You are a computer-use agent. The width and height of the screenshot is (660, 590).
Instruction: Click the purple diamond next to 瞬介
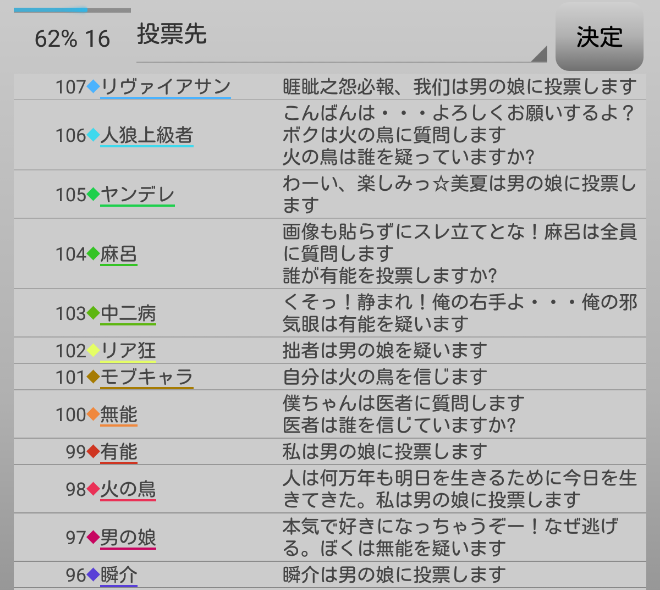93,575
